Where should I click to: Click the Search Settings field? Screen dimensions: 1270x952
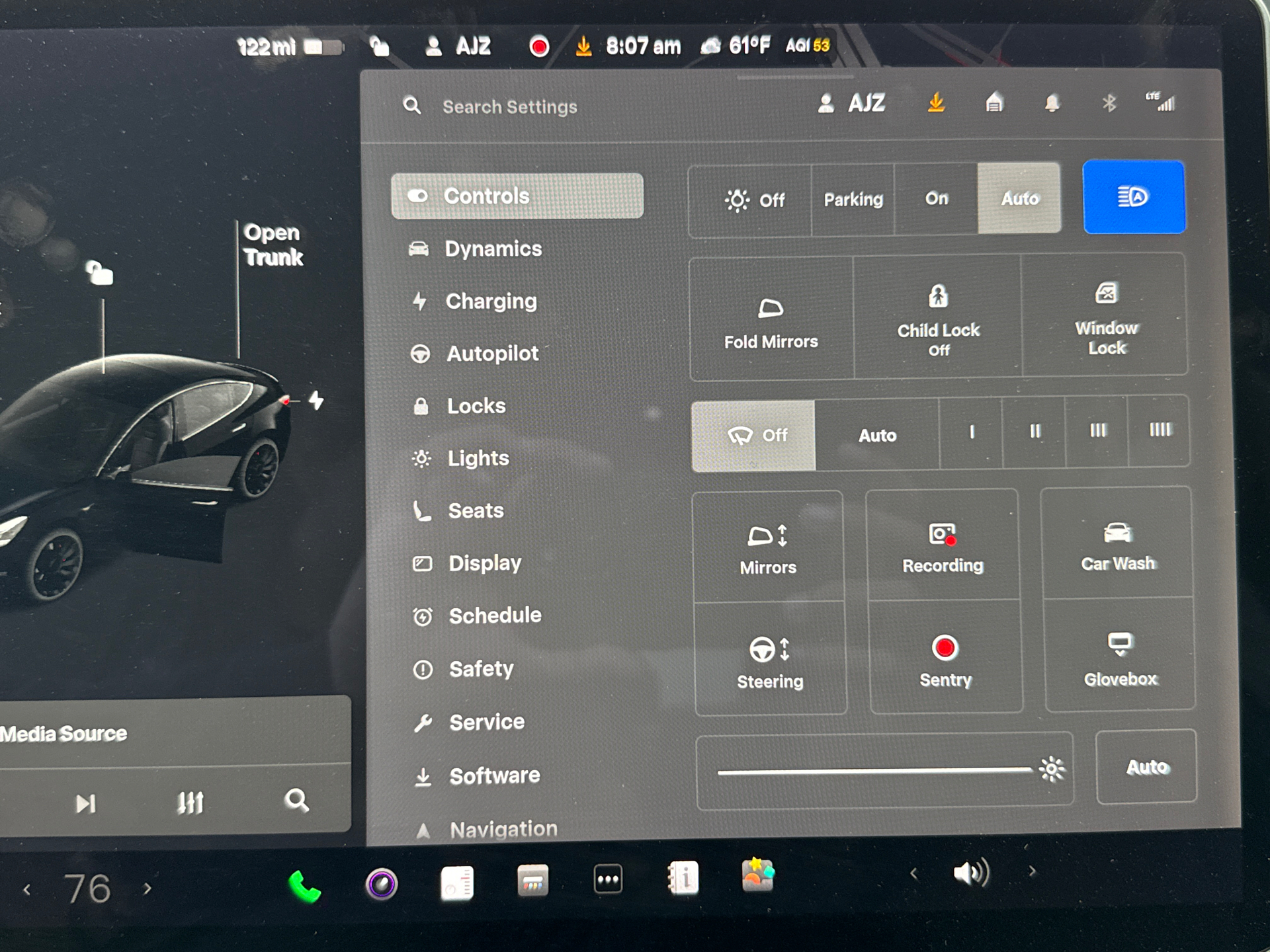[509, 106]
